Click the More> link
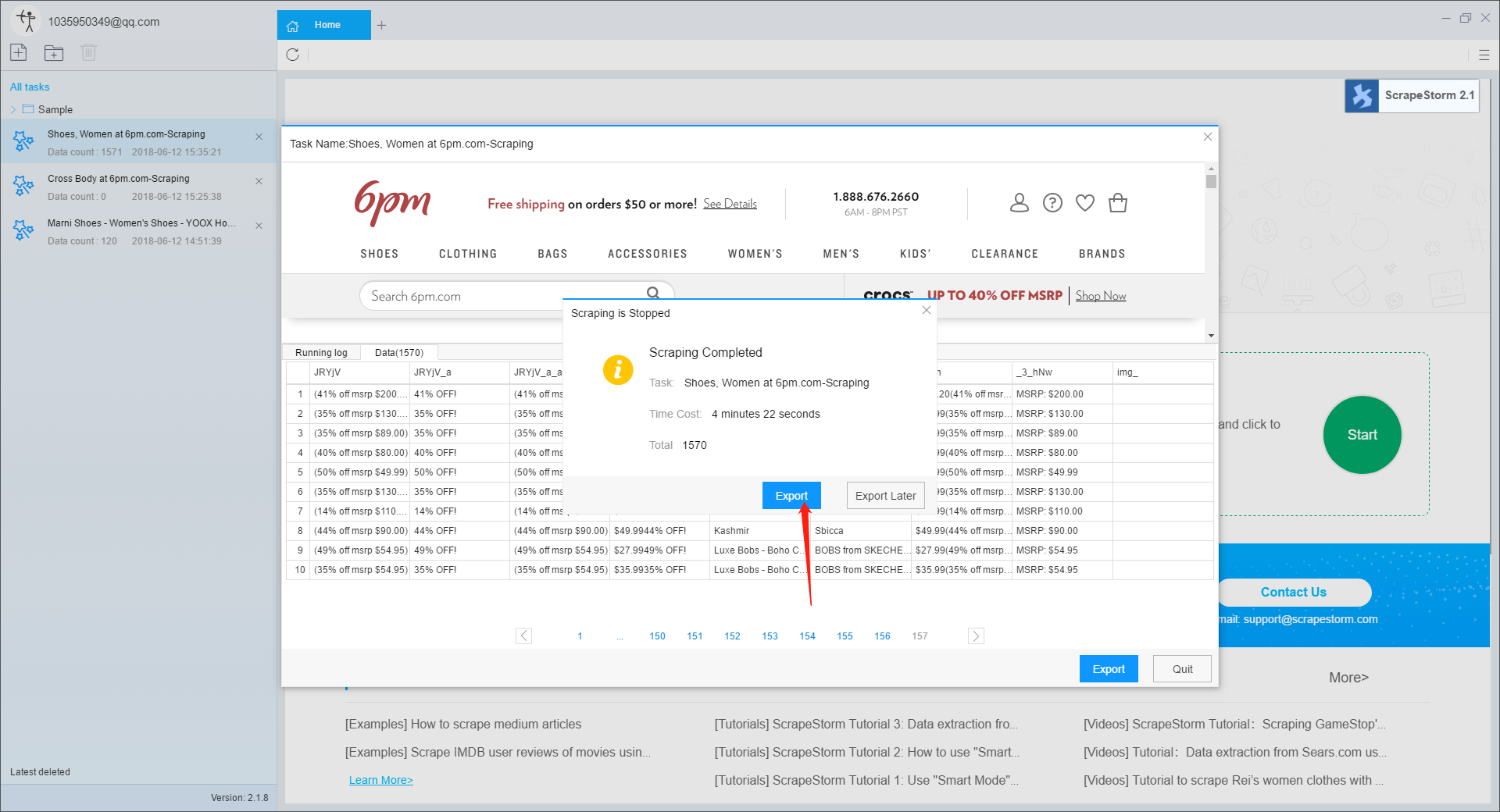This screenshot has height=812, width=1500. click(1348, 678)
